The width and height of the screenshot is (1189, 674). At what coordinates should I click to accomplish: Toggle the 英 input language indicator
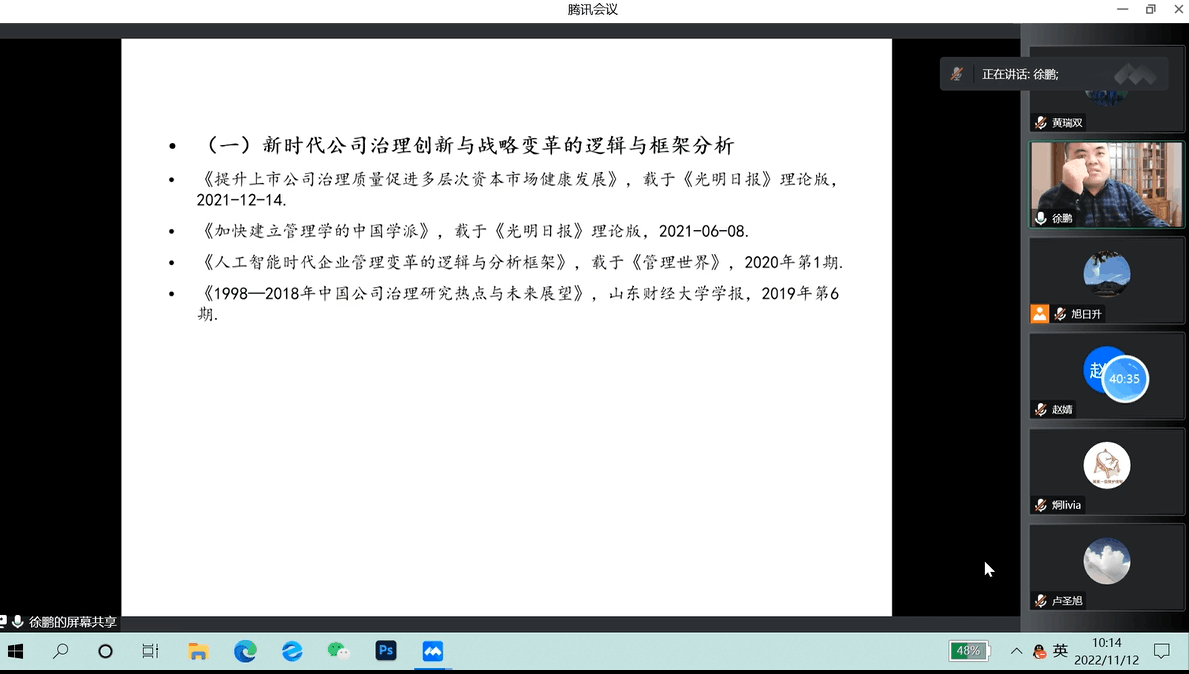coord(1061,651)
